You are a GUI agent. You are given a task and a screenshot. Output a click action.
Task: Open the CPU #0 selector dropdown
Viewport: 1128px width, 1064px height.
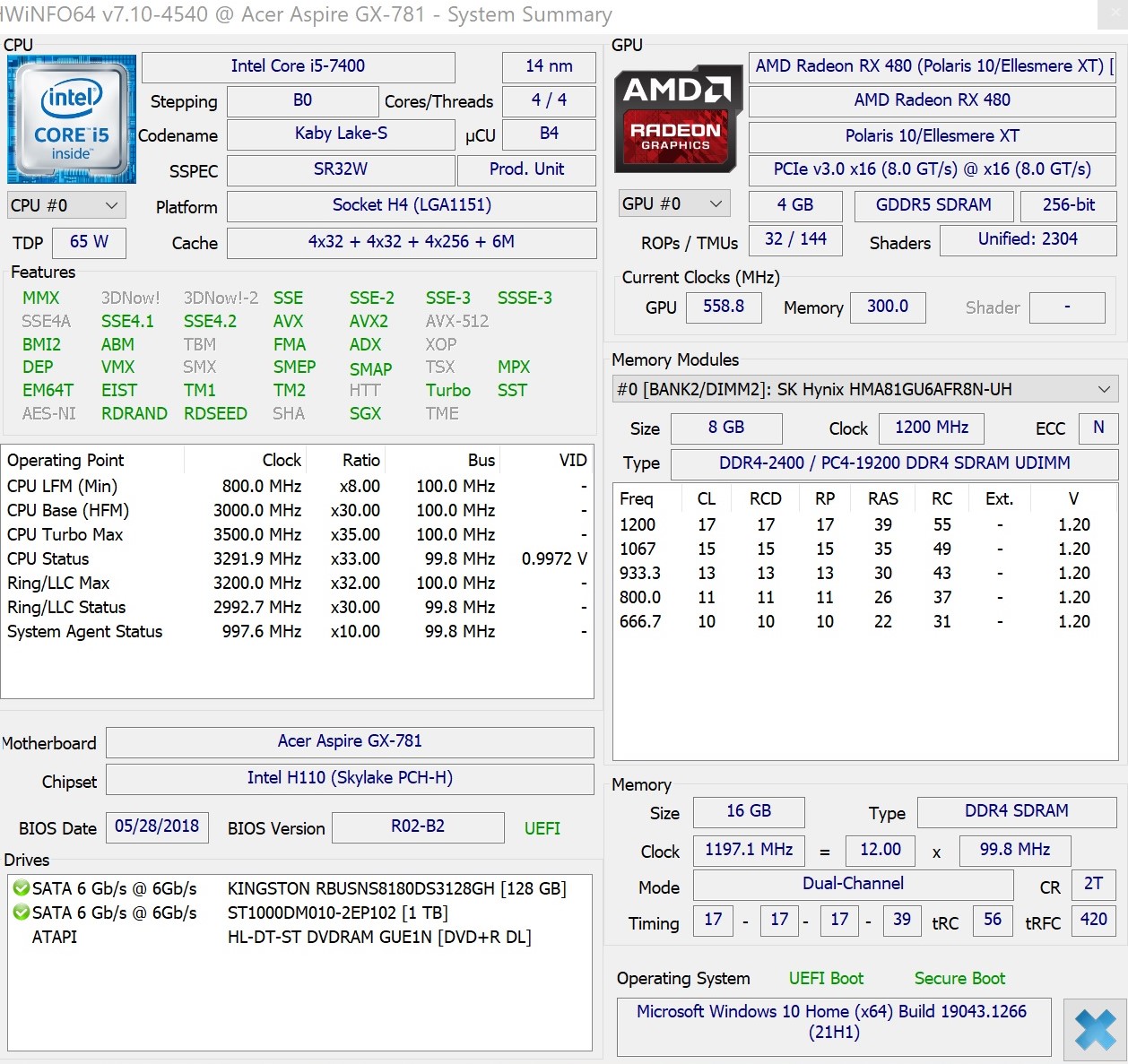coord(66,205)
